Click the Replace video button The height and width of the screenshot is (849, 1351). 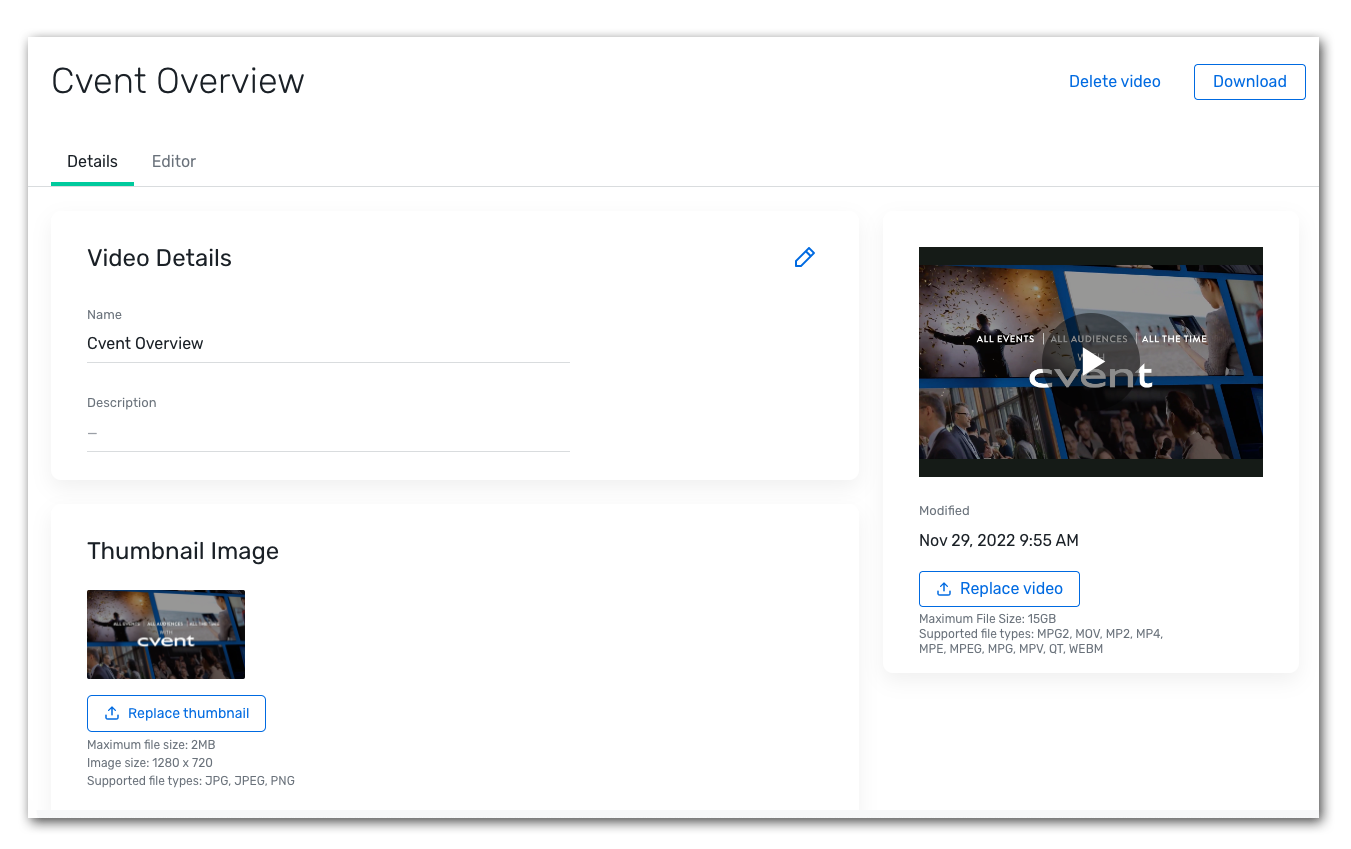[999, 588]
